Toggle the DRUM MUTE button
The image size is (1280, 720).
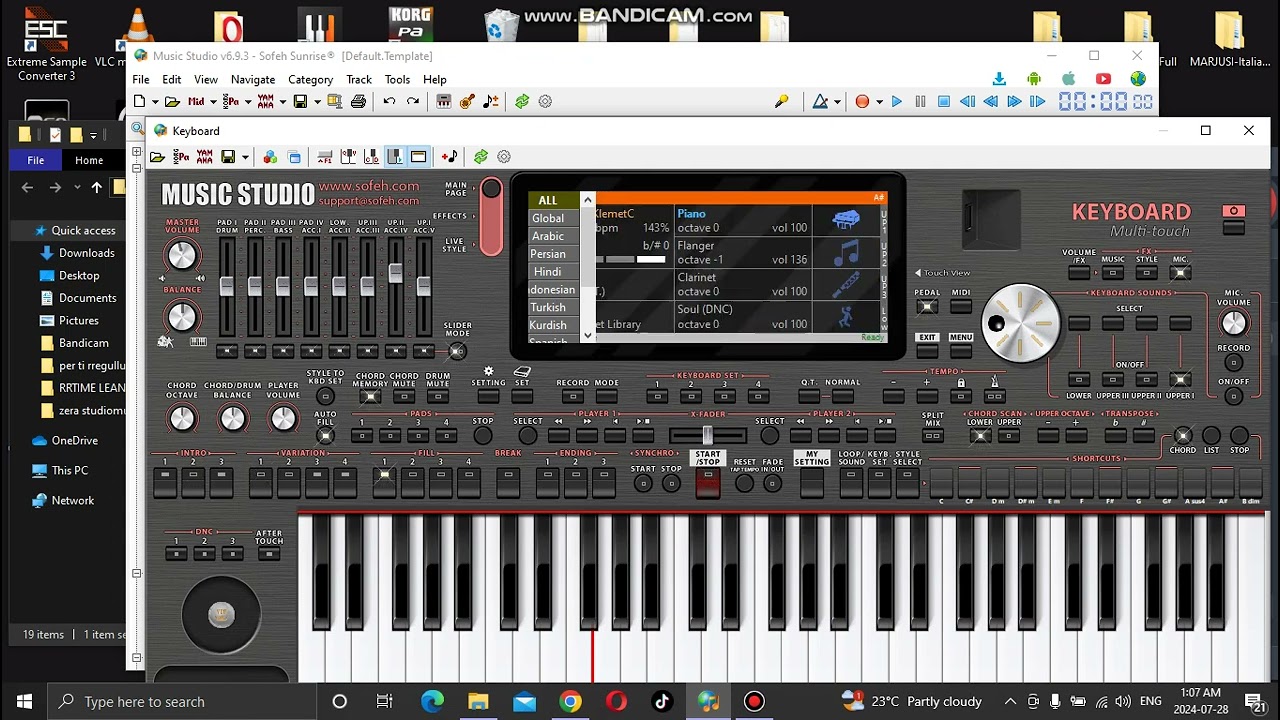(x=437, y=397)
